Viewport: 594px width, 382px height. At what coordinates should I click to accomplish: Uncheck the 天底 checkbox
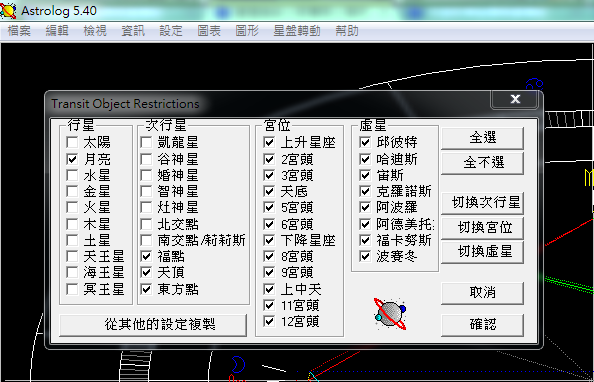coord(269,191)
